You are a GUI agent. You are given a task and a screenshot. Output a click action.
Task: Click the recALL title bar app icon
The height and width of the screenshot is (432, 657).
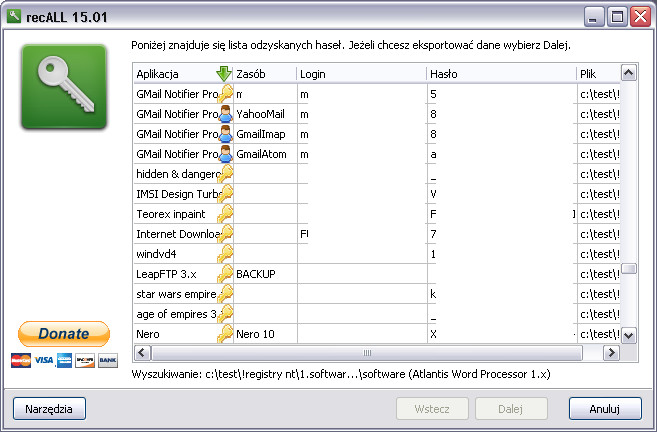tap(14, 16)
